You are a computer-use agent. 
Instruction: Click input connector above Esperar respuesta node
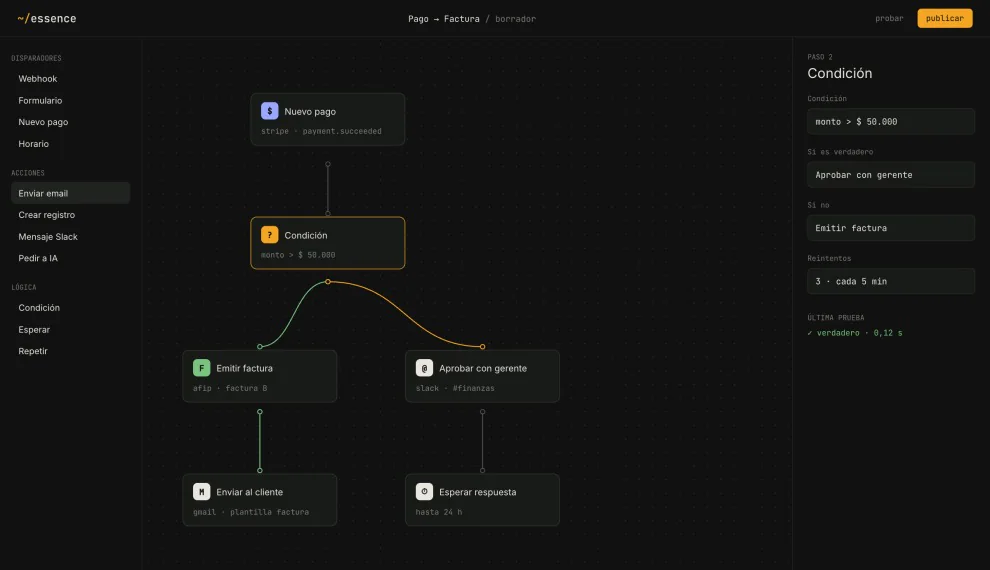coord(482,470)
